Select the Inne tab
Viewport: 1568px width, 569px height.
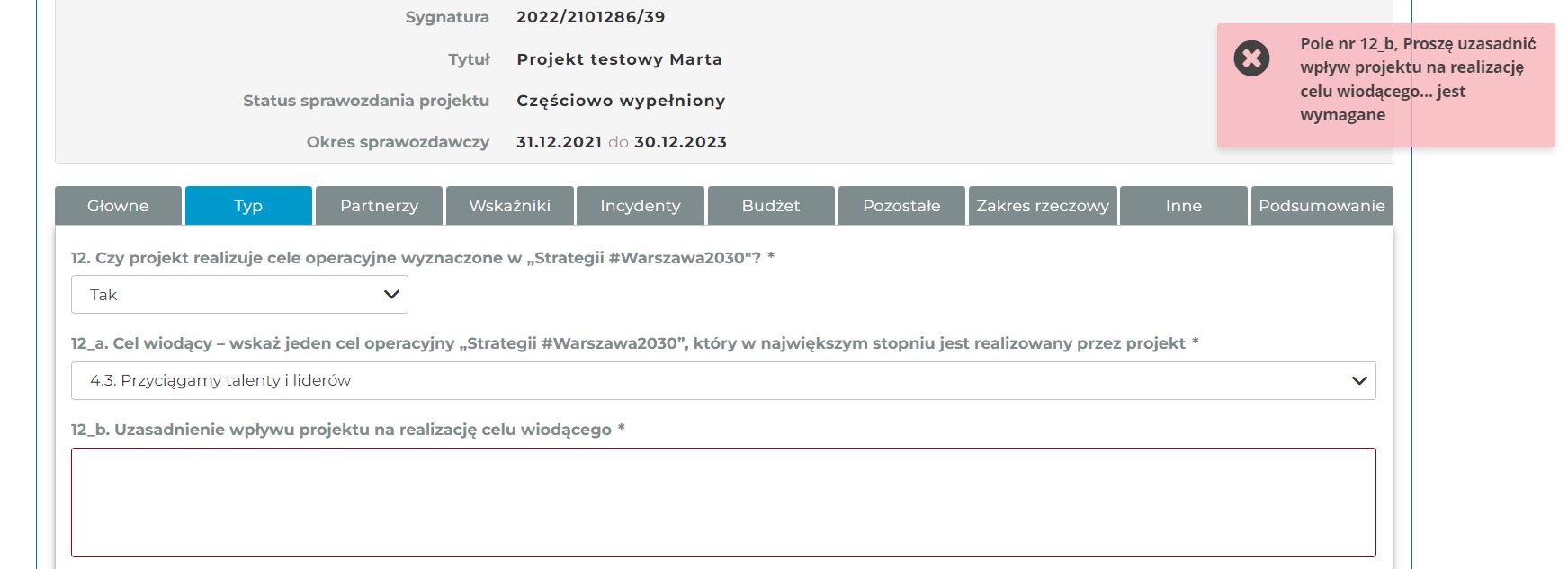point(1183,206)
